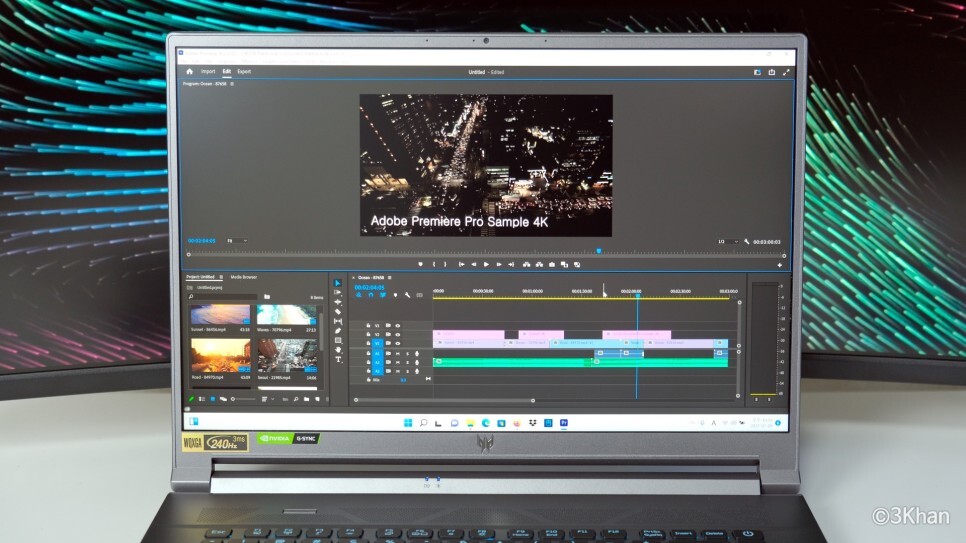966x543 pixels.
Task: Open the Ocean sequence panel menu
Action: click(x=389, y=277)
